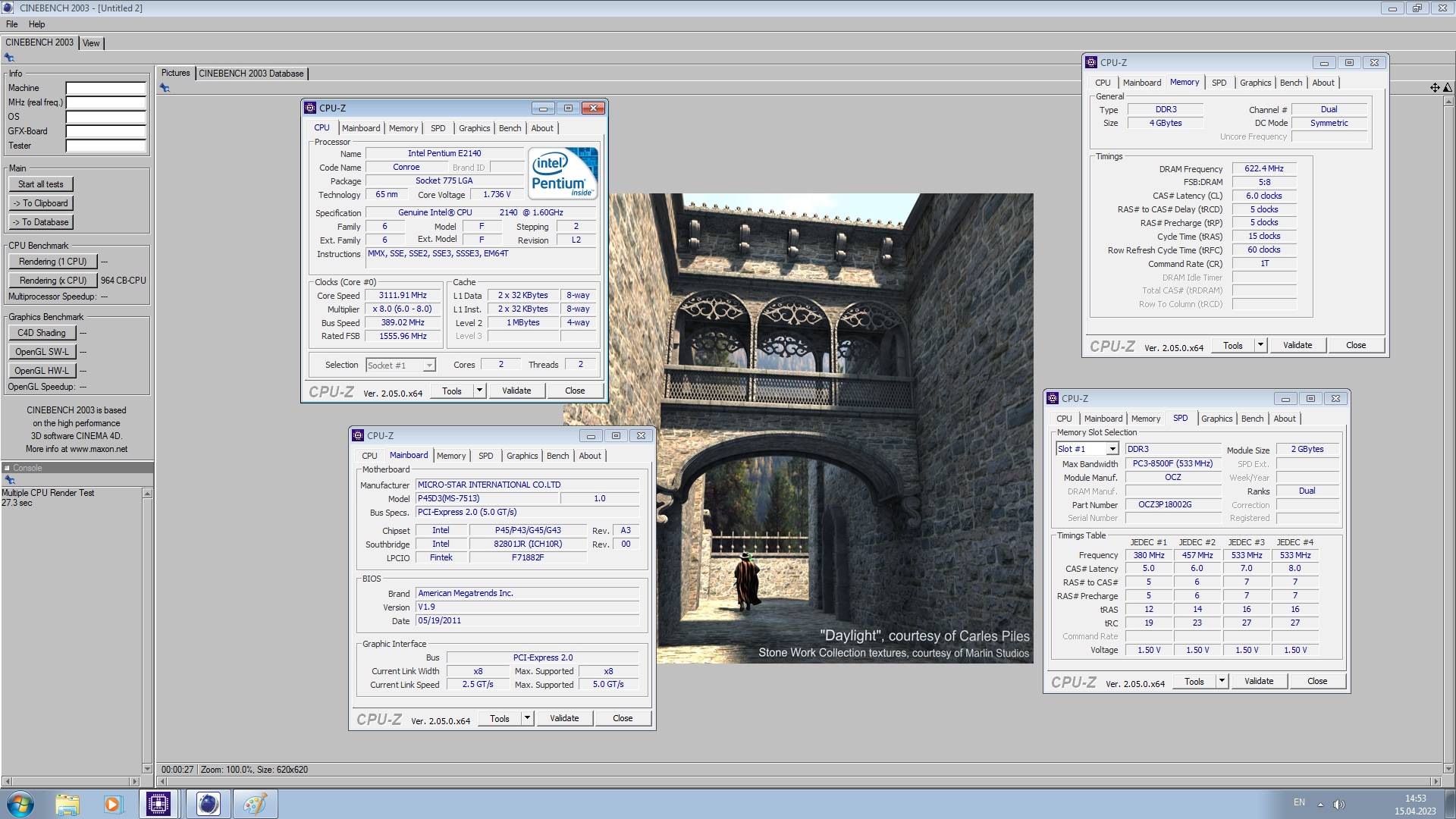Click To Clipboard button
1456x819 pixels.
tap(41, 203)
